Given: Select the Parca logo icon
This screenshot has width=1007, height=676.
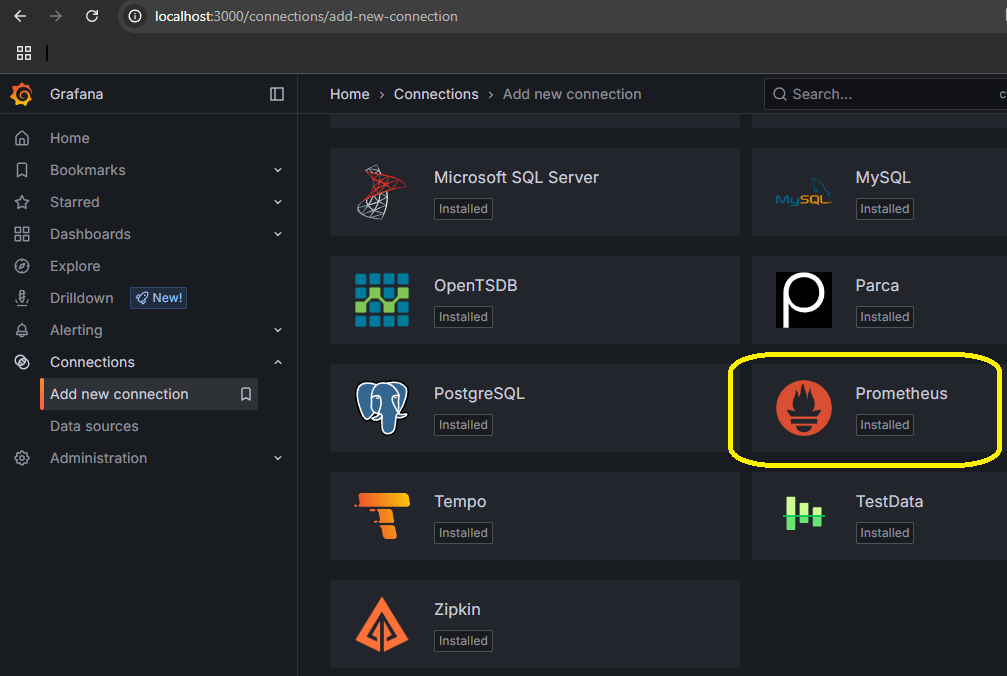Looking at the screenshot, I should coord(803,300).
